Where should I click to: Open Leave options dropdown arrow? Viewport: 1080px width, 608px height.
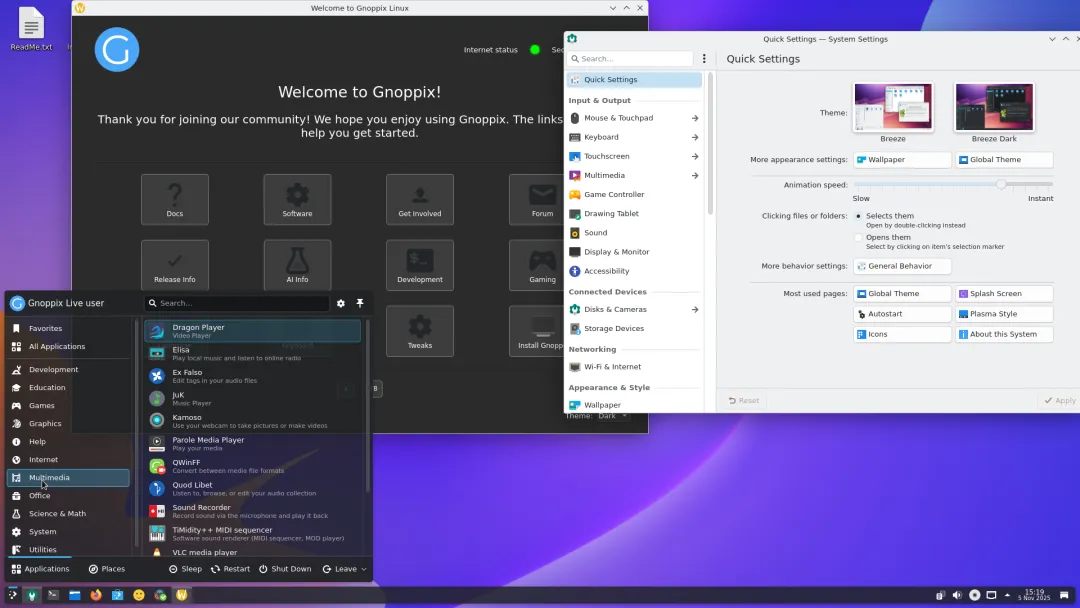coord(364,569)
